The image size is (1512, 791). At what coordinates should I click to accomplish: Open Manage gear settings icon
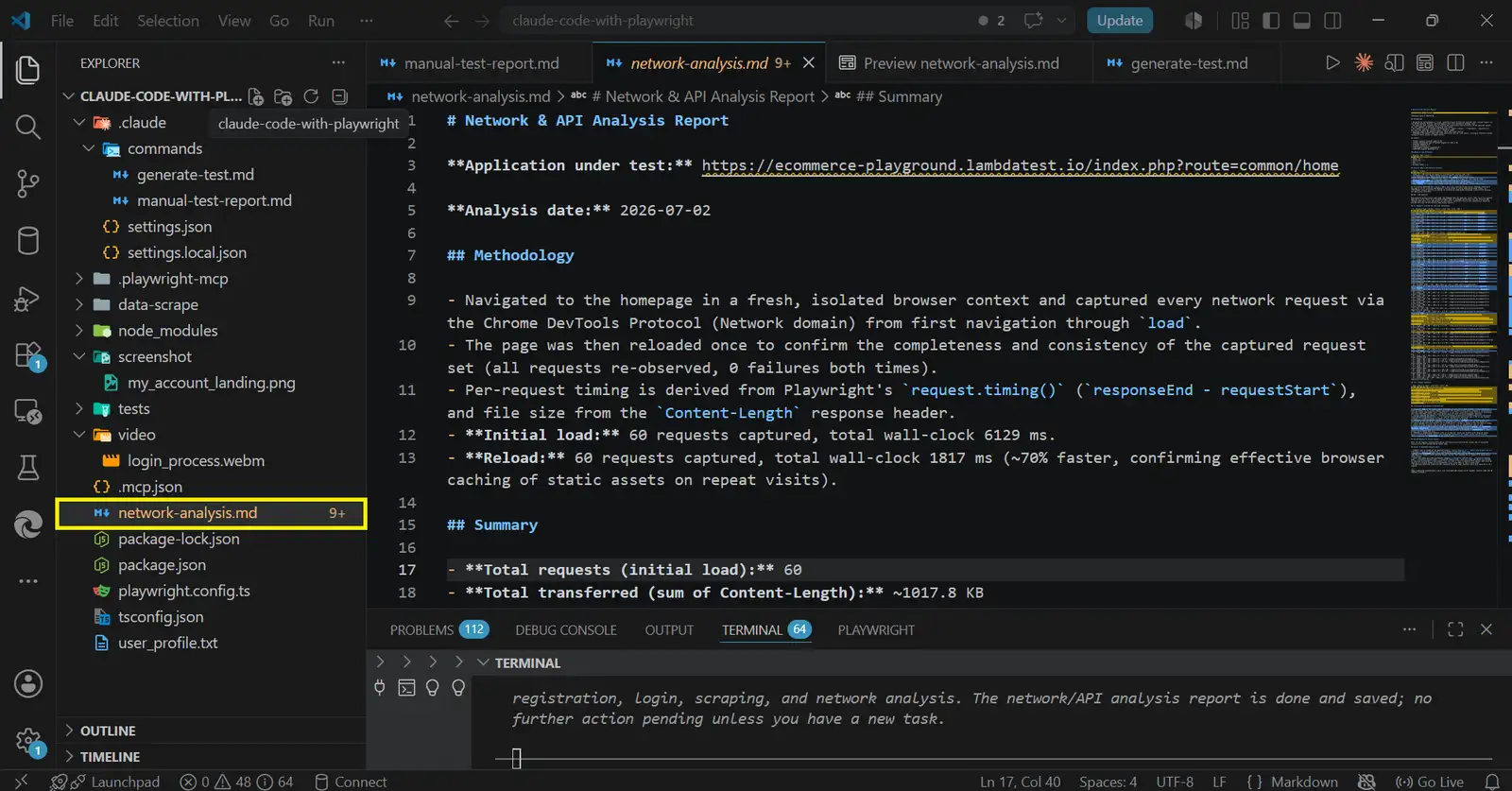(x=28, y=742)
